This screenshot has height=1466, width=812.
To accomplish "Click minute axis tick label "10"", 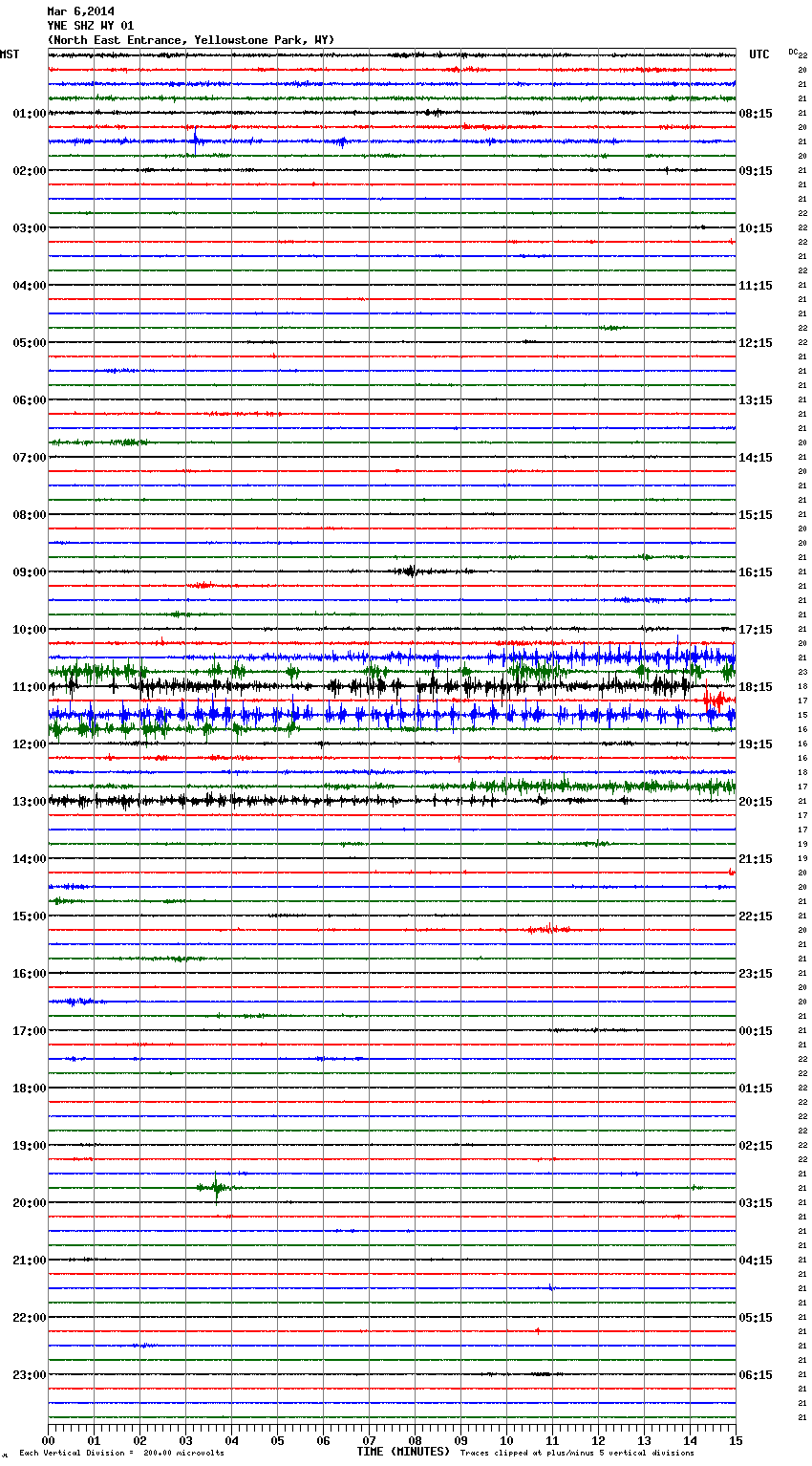I will coord(506,1440).
